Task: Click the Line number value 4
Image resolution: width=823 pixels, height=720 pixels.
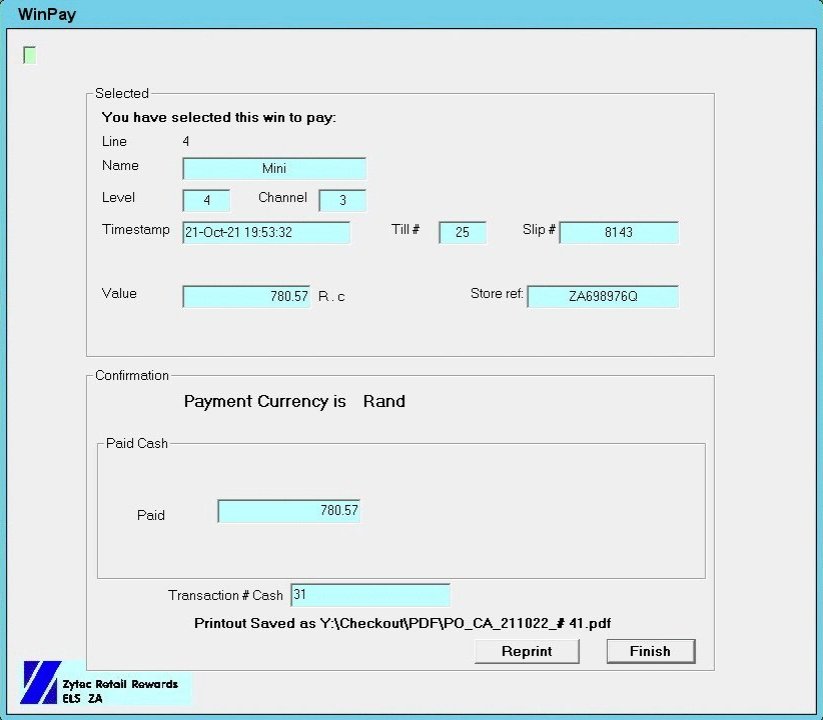Action: click(186, 142)
